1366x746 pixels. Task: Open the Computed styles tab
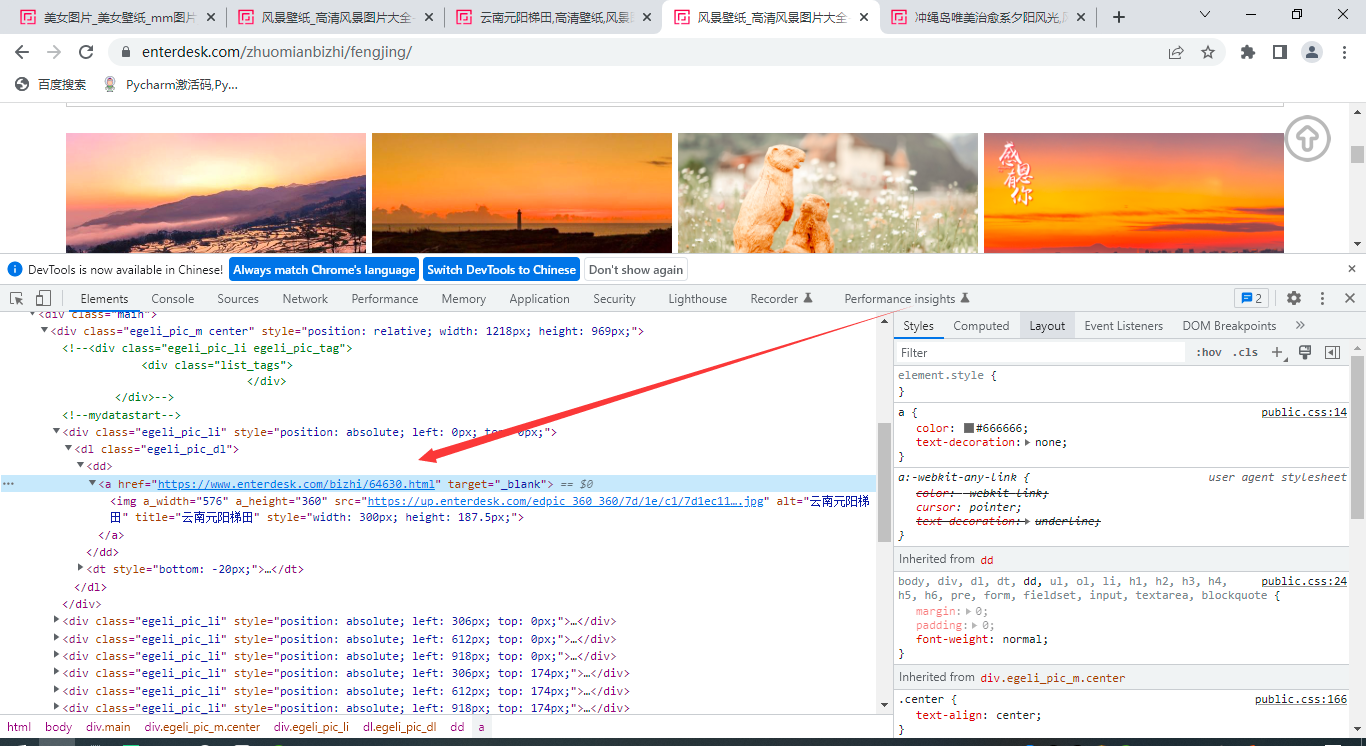980,325
